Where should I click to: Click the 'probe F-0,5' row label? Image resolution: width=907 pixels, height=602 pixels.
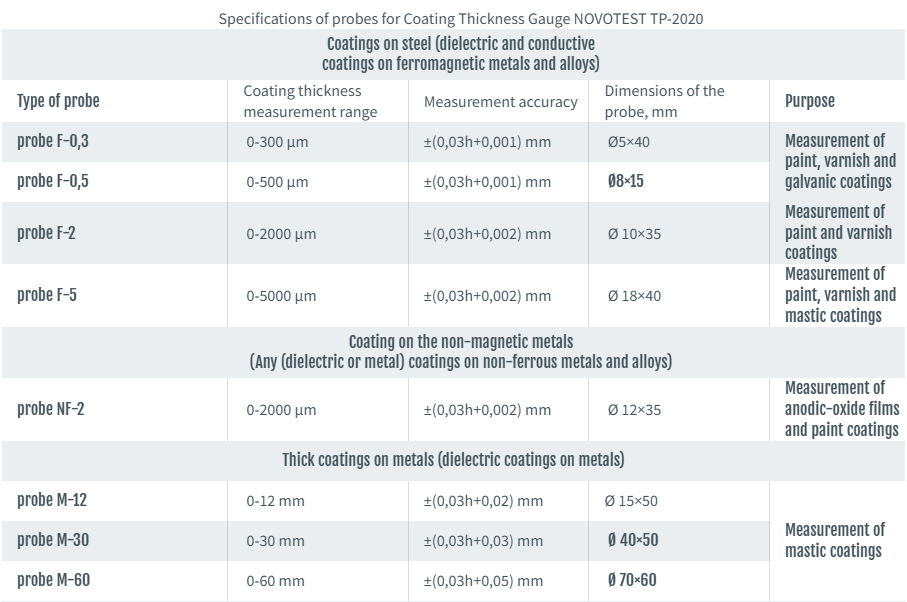tap(53, 181)
